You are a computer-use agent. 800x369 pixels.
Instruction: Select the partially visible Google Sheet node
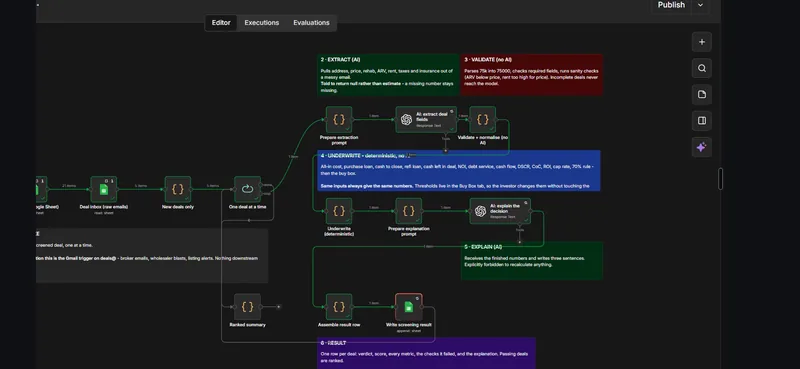click(41, 189)
